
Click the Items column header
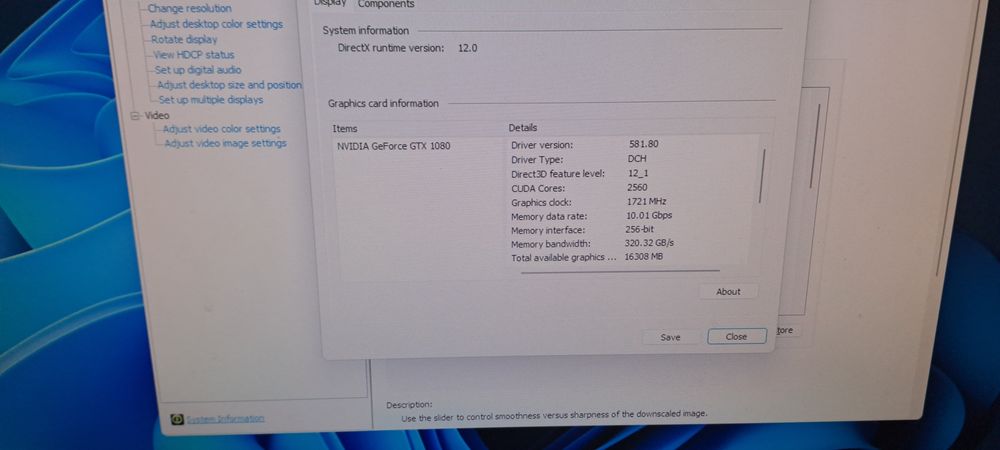coord(345,129)
